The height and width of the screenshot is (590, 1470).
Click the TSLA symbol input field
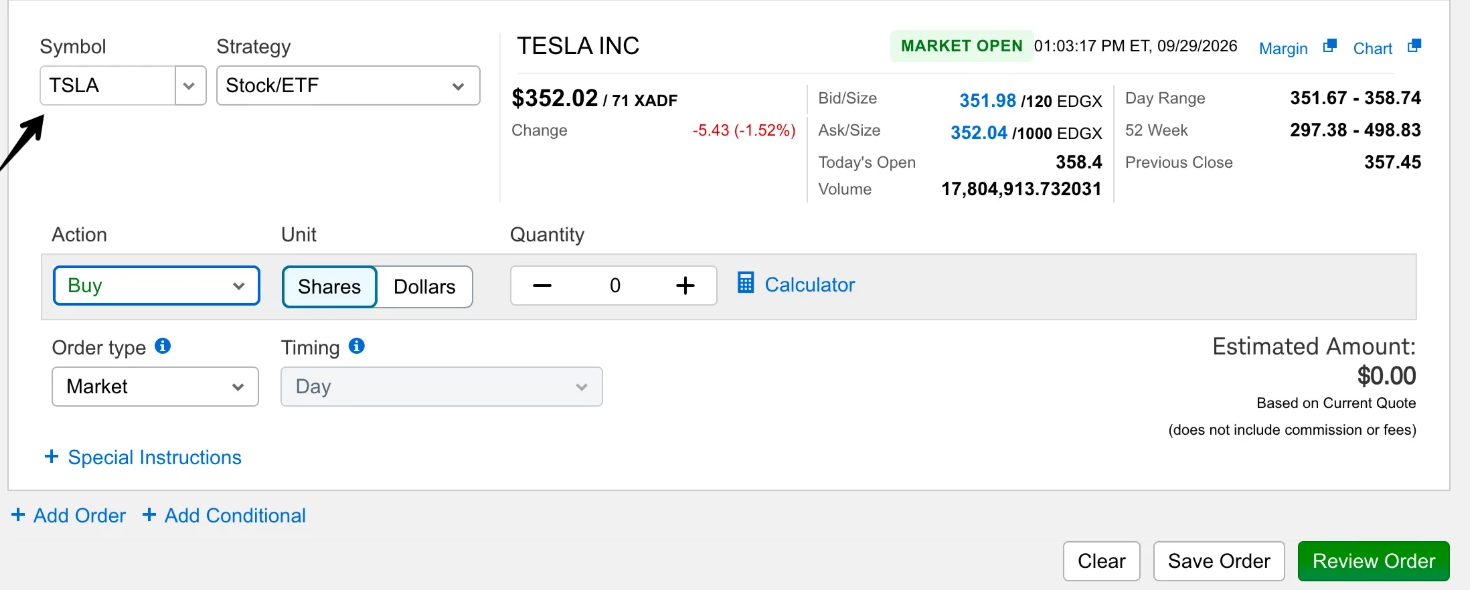108,86
